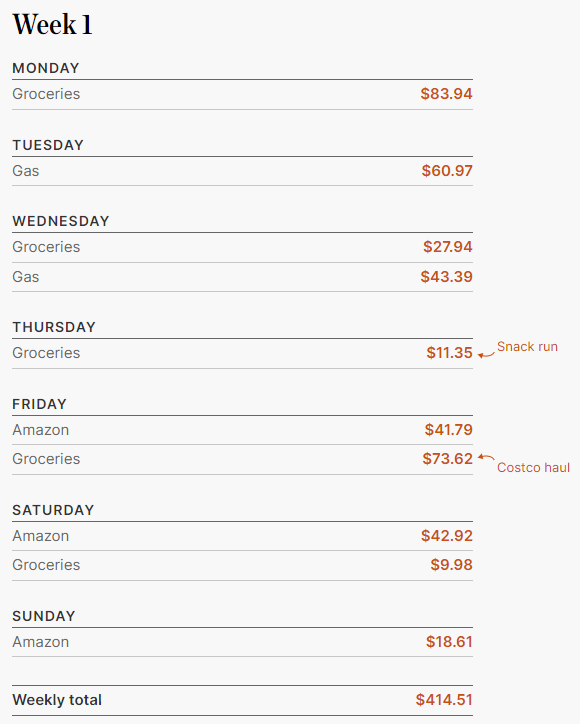580x724 pixels.
Task: Click the $60.97 gas amount
Action: point(447,171)
